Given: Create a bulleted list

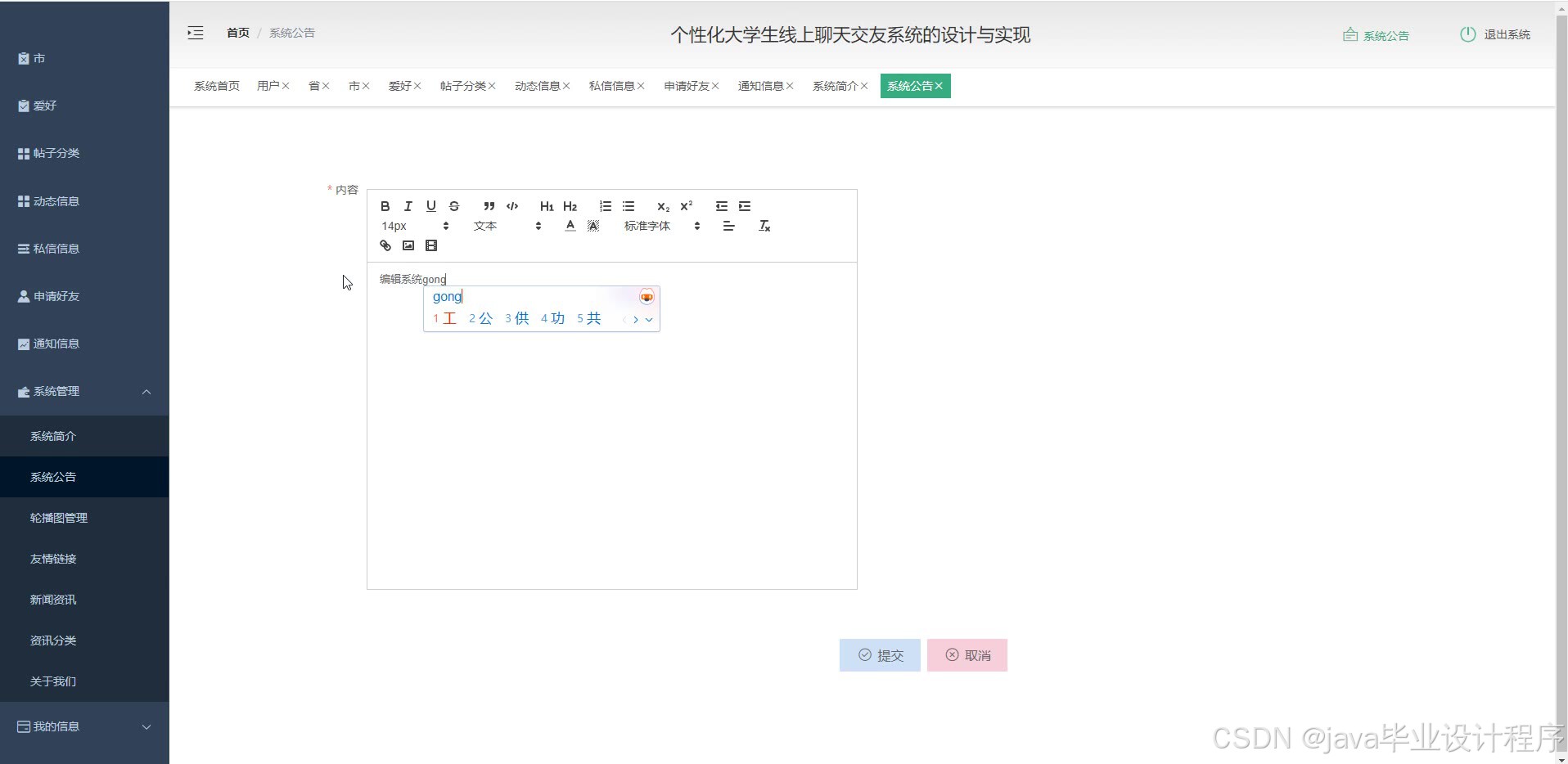Looking at the screenshot, I should coord(629,206).
